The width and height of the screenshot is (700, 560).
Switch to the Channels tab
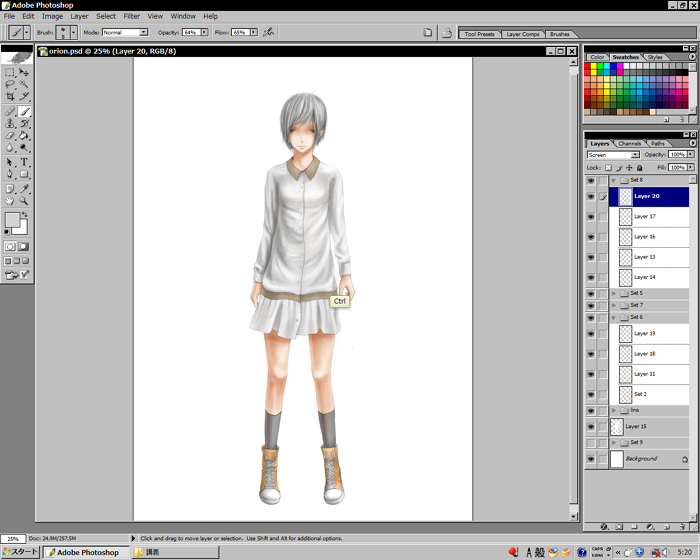pyautogui.click(x=630, y=143)
